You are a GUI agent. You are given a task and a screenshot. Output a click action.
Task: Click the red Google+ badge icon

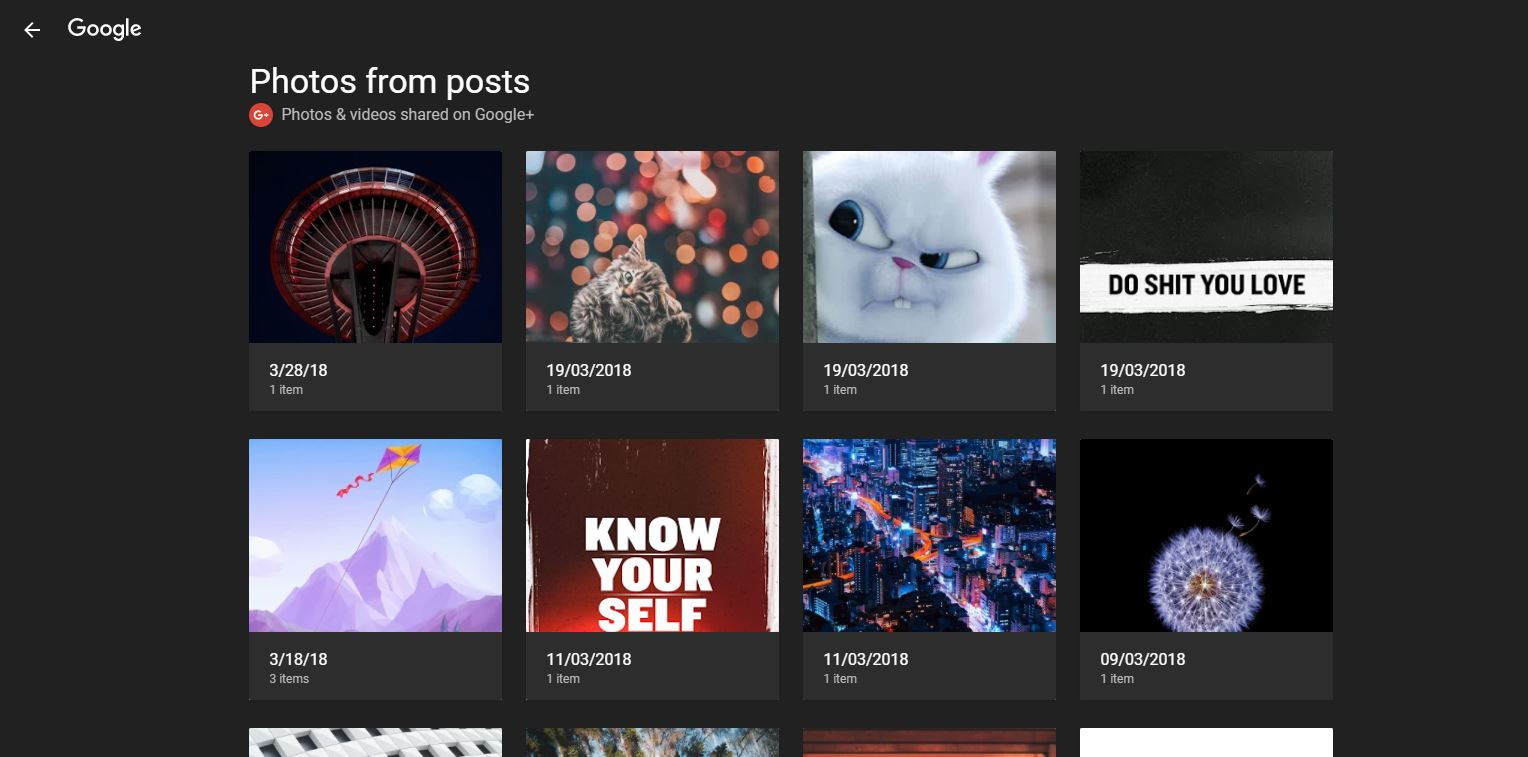pyautogui.click(x=261, y=115)
